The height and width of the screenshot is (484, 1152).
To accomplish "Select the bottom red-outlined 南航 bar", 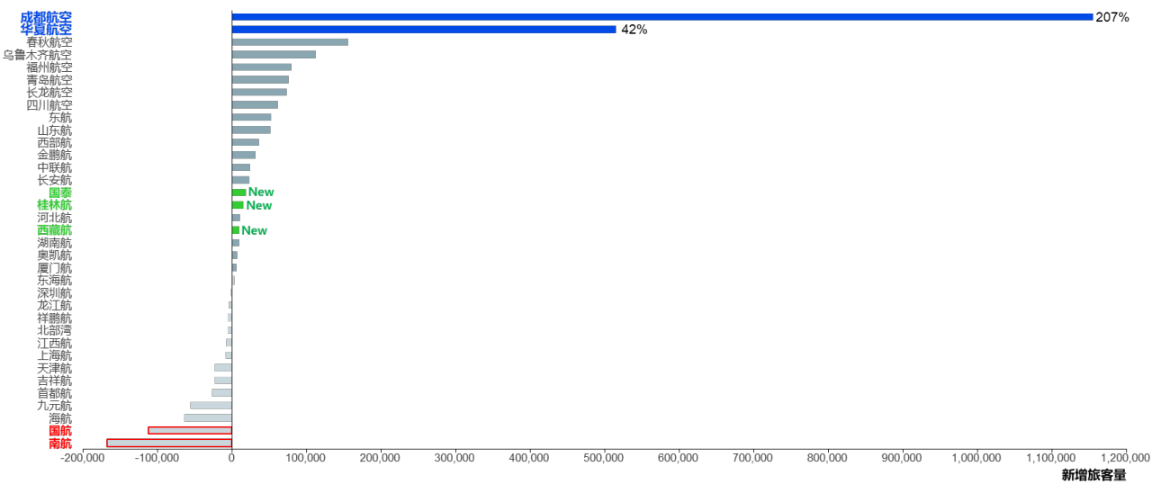I will 169,443.
